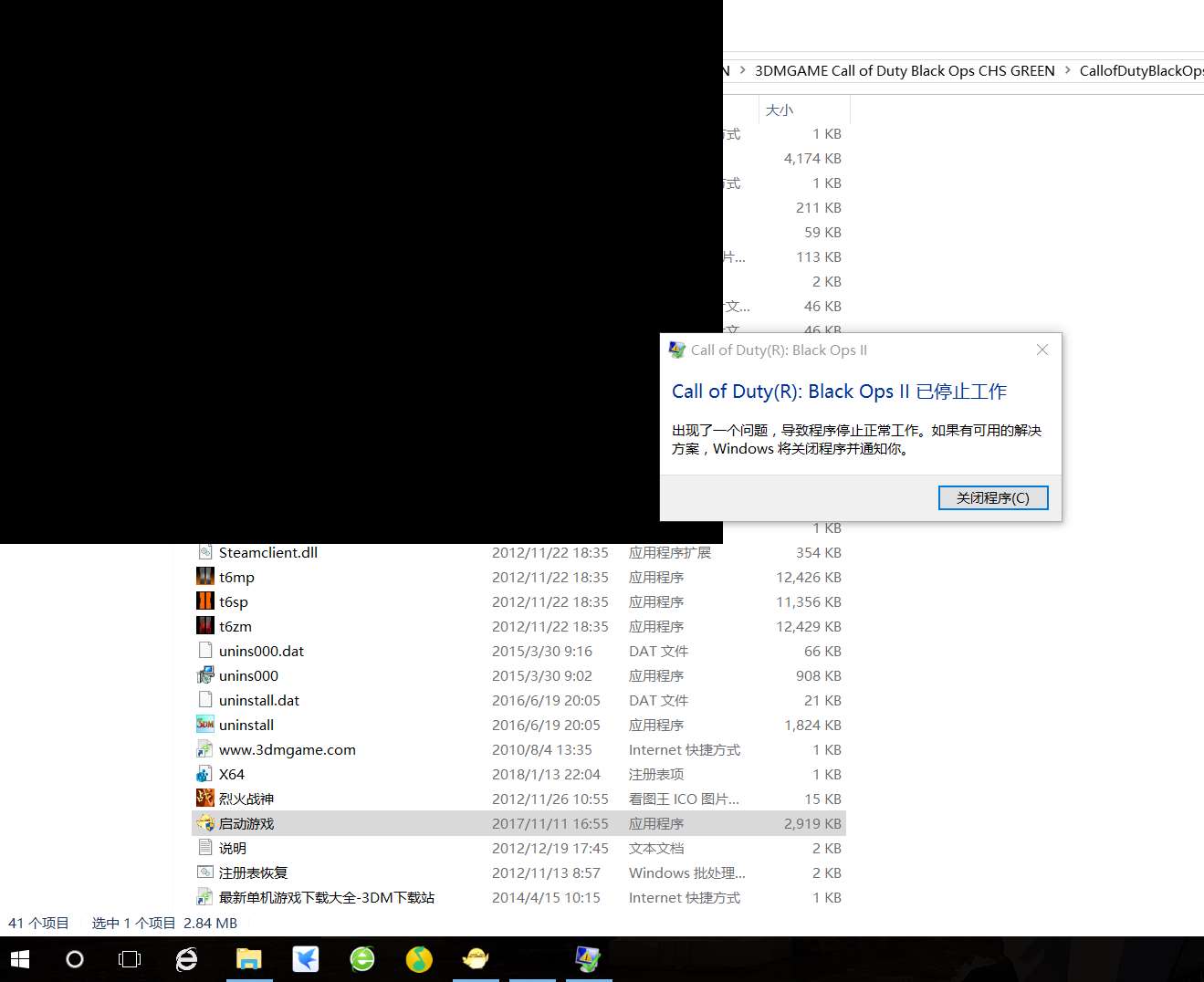The height and width of the screenshot is (982, 1204).
Task: Click the Windows 批处理... type cell
Action: point(687,872)
